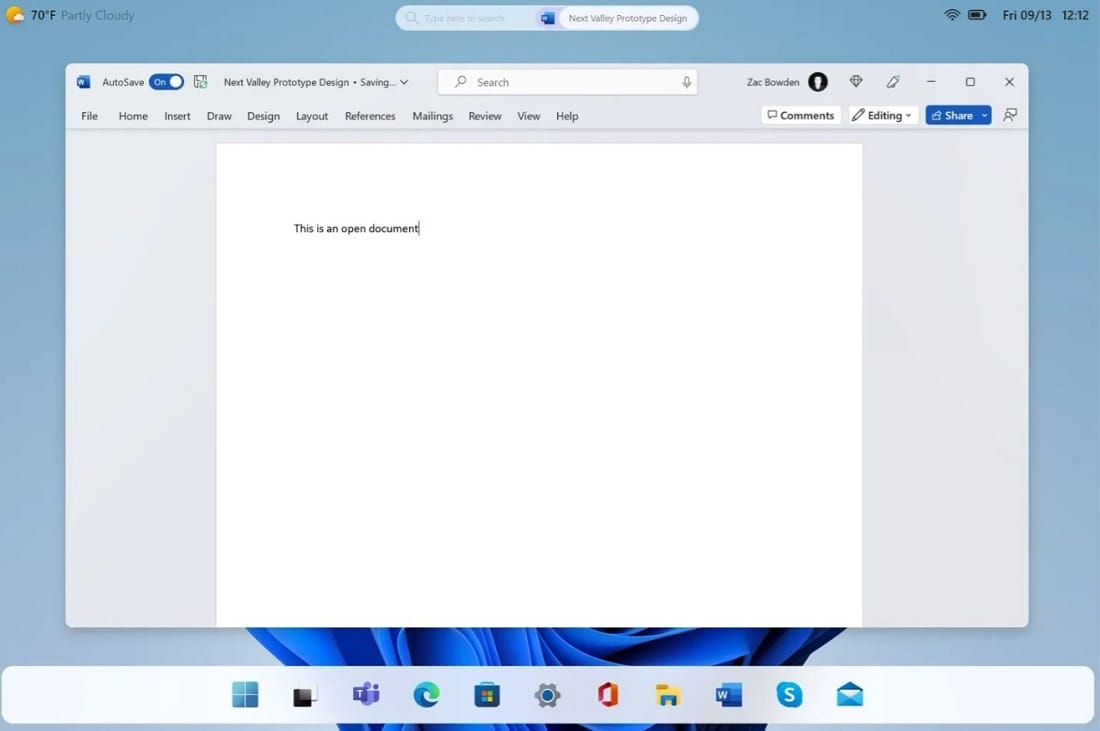Click the co-authoring people icon near Share
Image resolution: width=1100 pixels, height=731 pixels.
(1010, 115)
